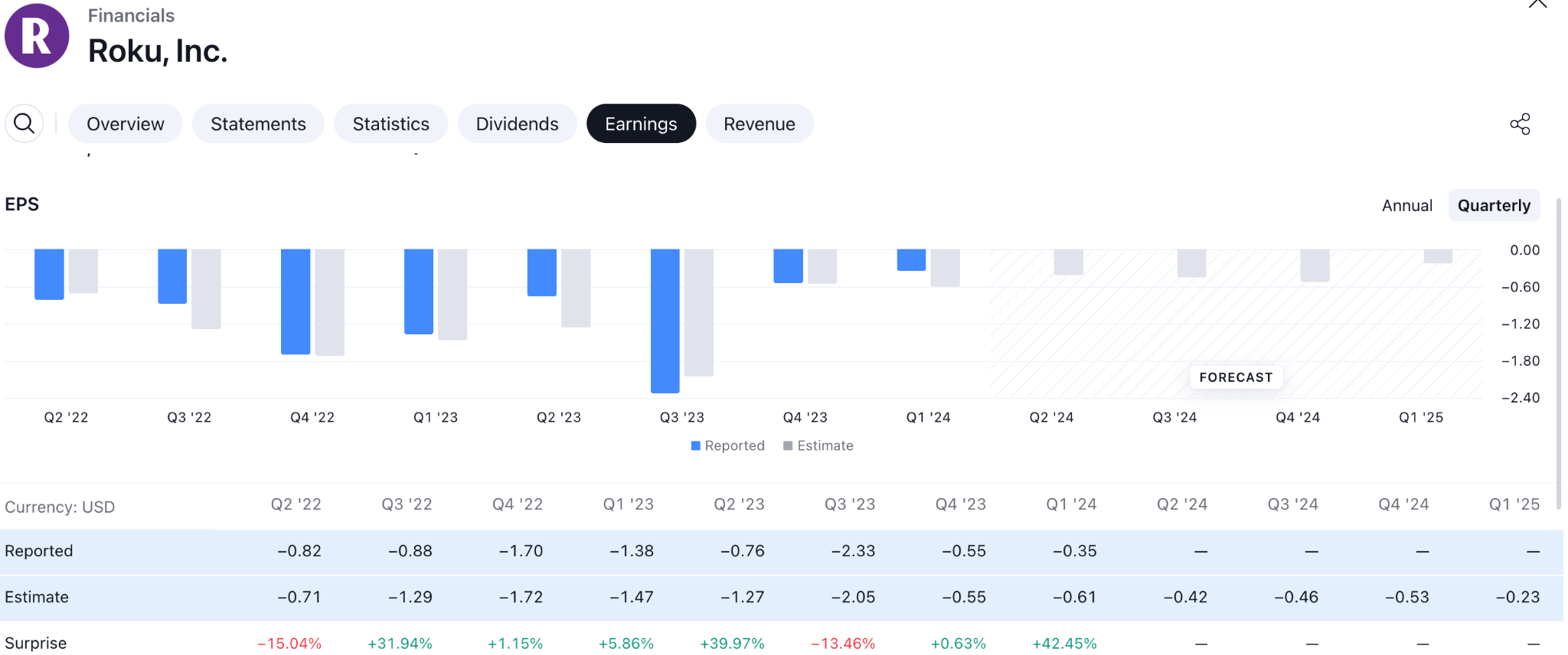Click the Surprise value +31.94%
Viewport: 1568px width, 655px height.
[x=400, y=644]
